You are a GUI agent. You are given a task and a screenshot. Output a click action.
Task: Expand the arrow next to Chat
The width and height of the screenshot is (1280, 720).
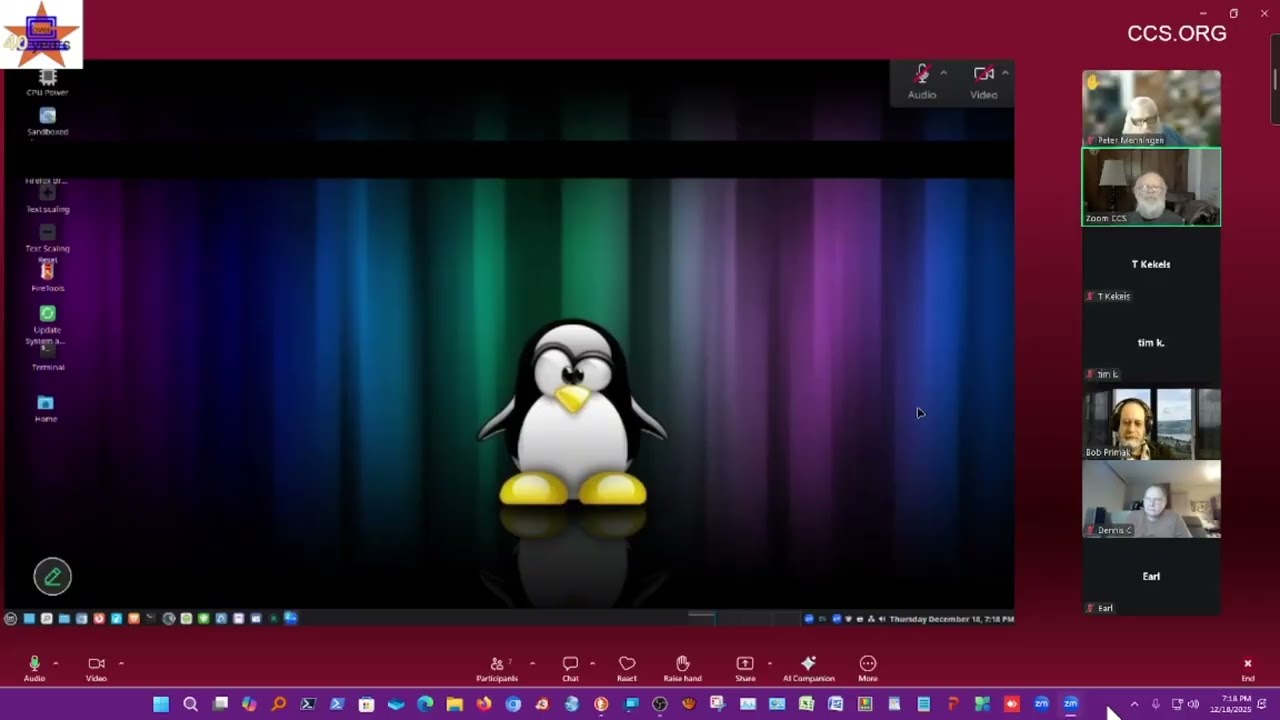pyautogui.click(x=592, y=663)
